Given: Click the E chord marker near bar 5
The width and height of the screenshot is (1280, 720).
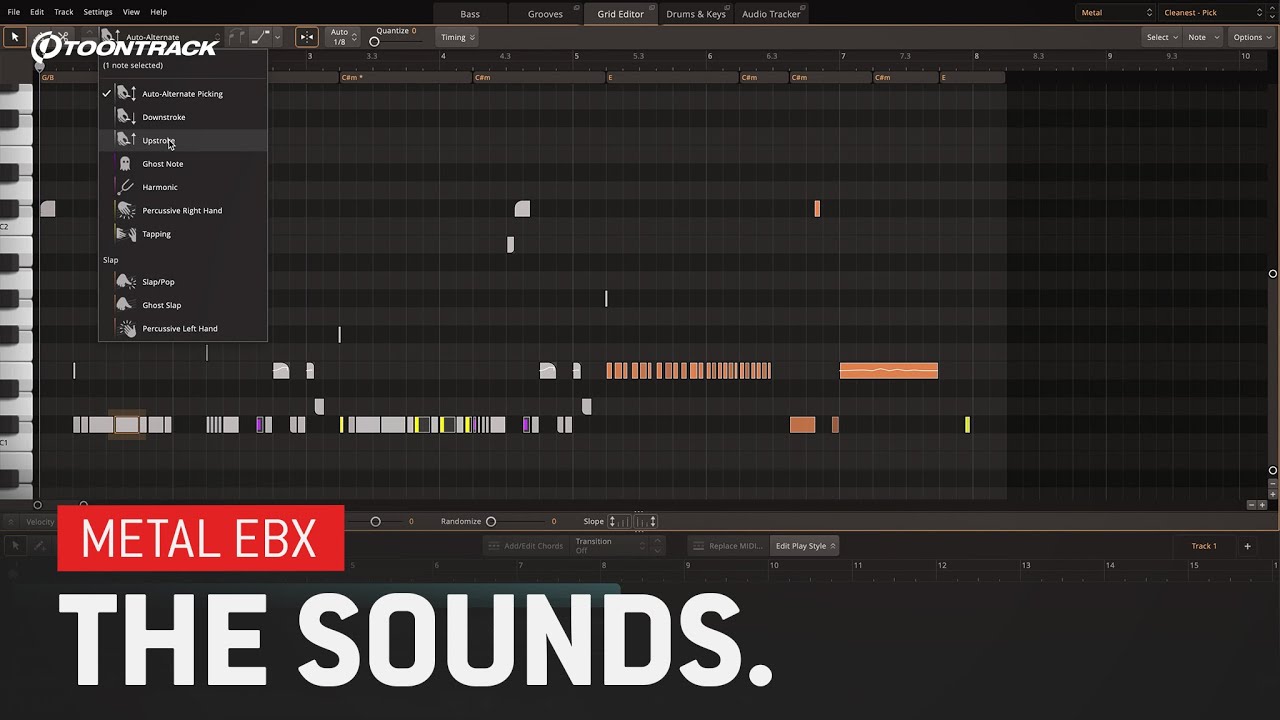Looking at the screenshot, I should pyautogui.click(x=610, y=77).
